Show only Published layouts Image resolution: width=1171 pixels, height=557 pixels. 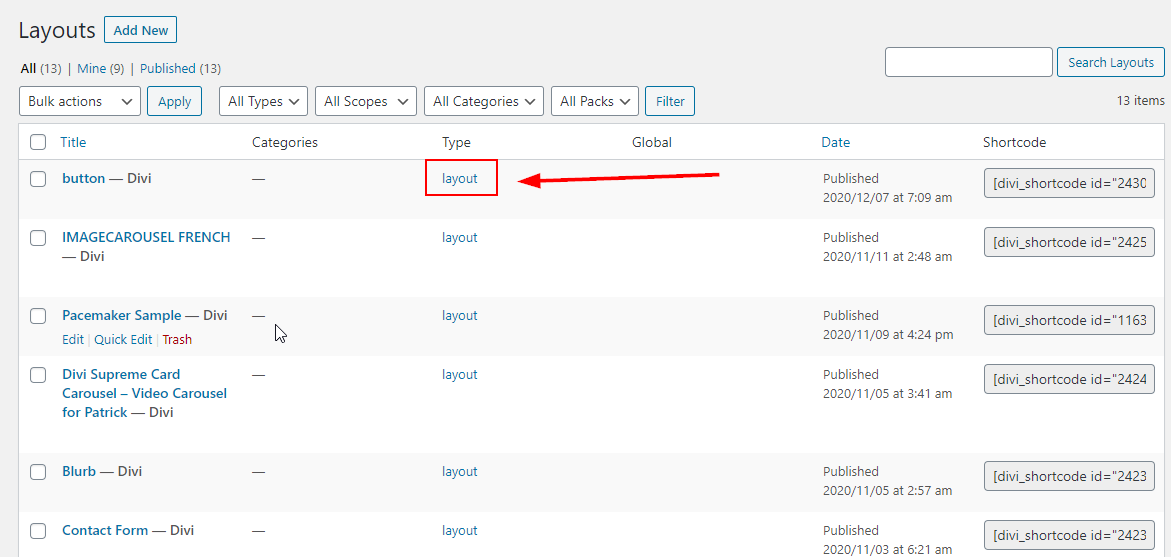(x=168, y=68)
